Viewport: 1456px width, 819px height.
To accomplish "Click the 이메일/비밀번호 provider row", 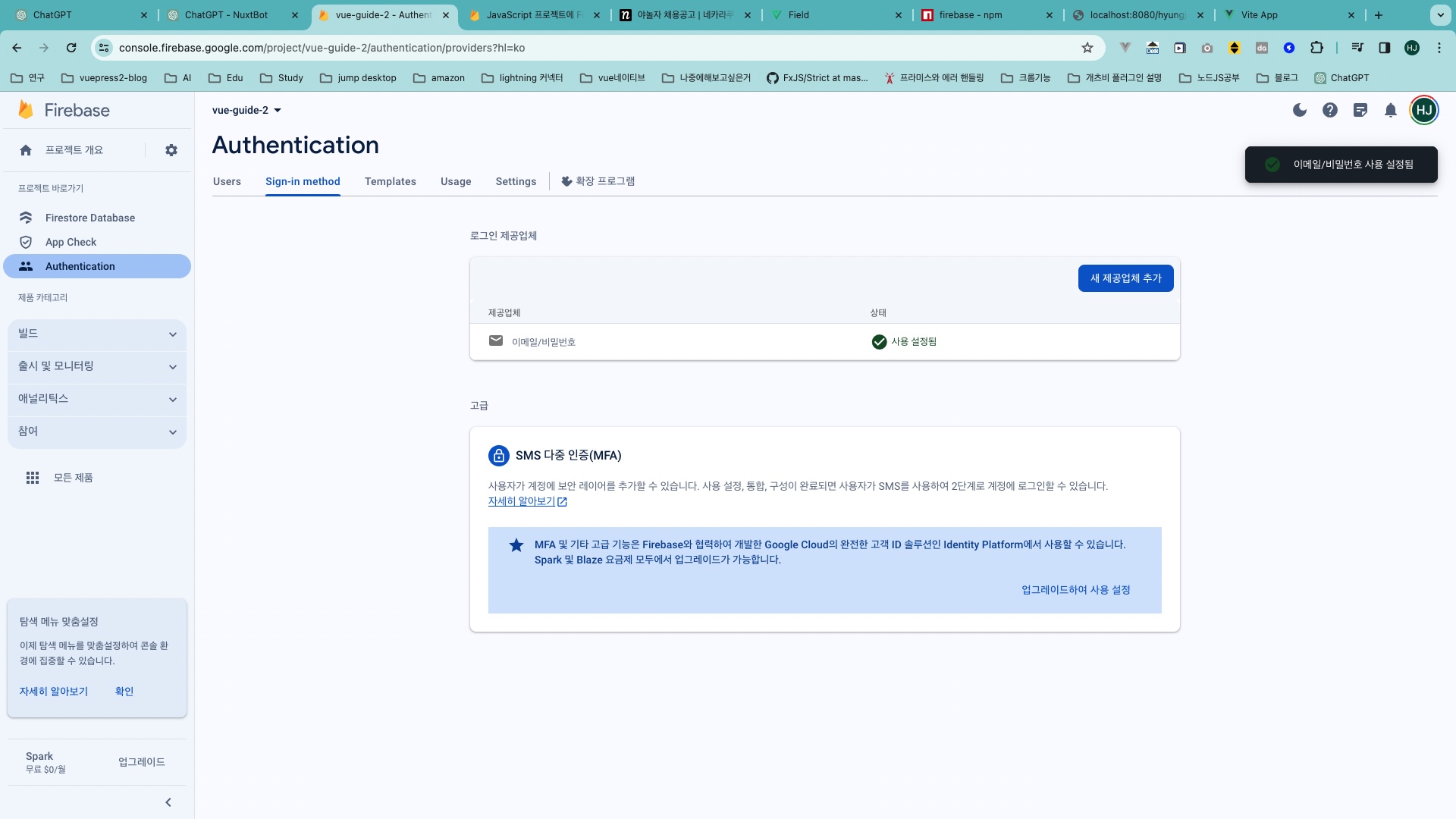I will [824, 342].
